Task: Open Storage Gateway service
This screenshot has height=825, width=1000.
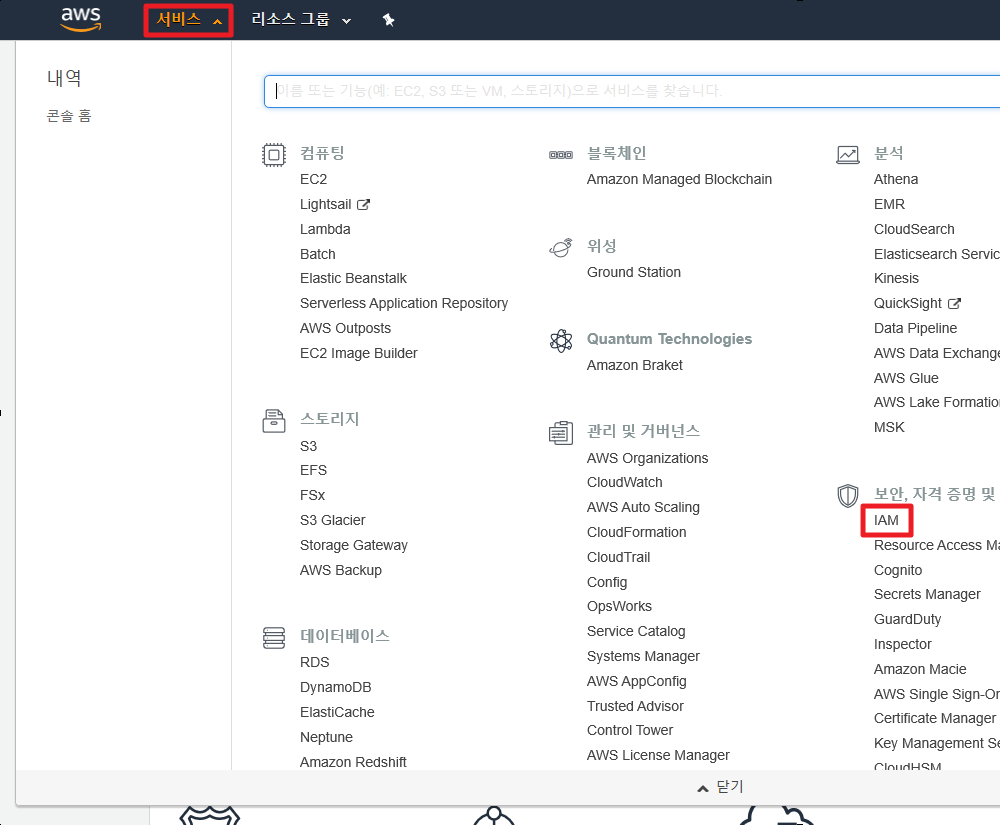Action: (x=353, y=544)
